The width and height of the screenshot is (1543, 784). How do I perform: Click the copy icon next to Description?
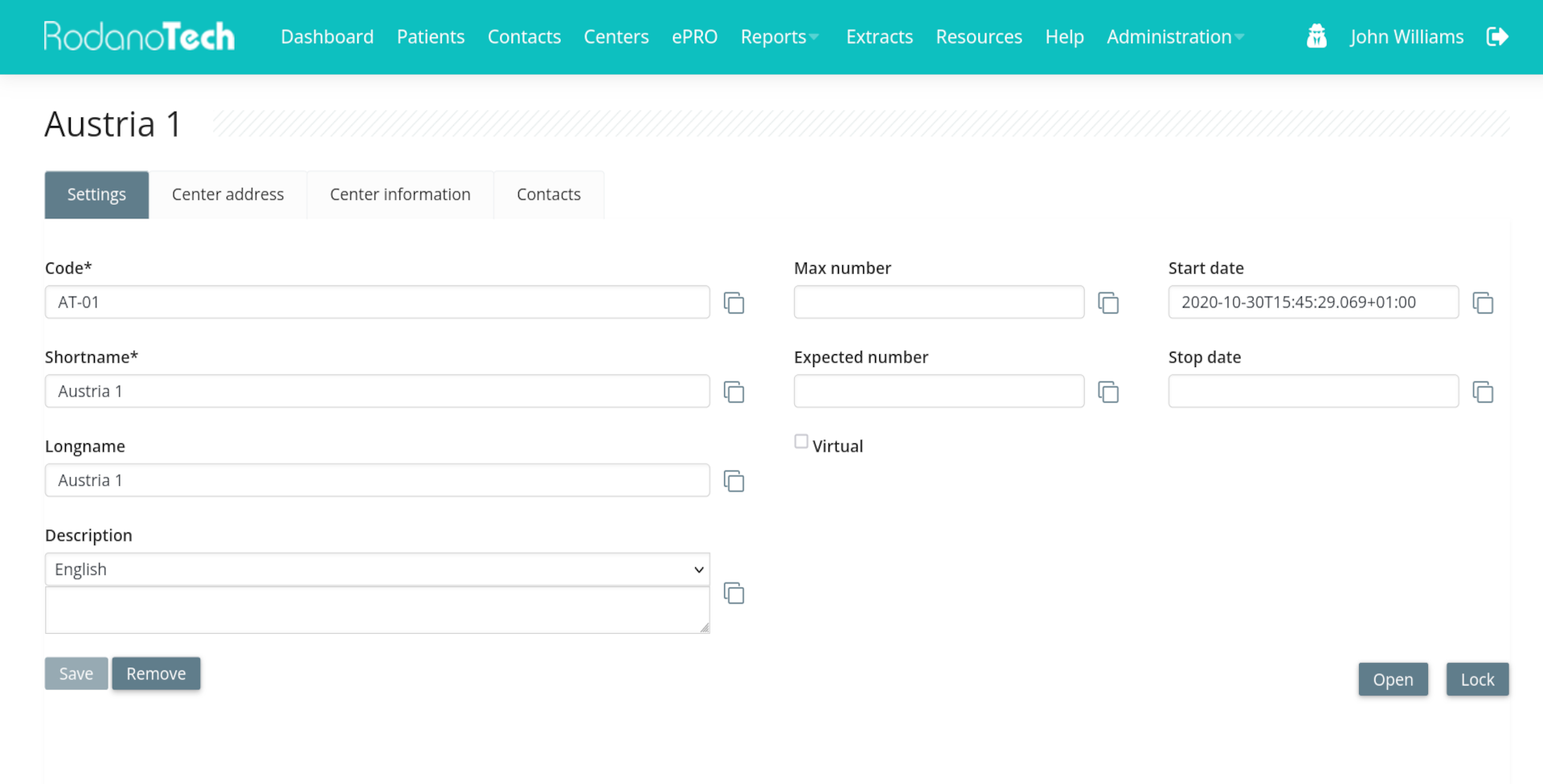734,594
